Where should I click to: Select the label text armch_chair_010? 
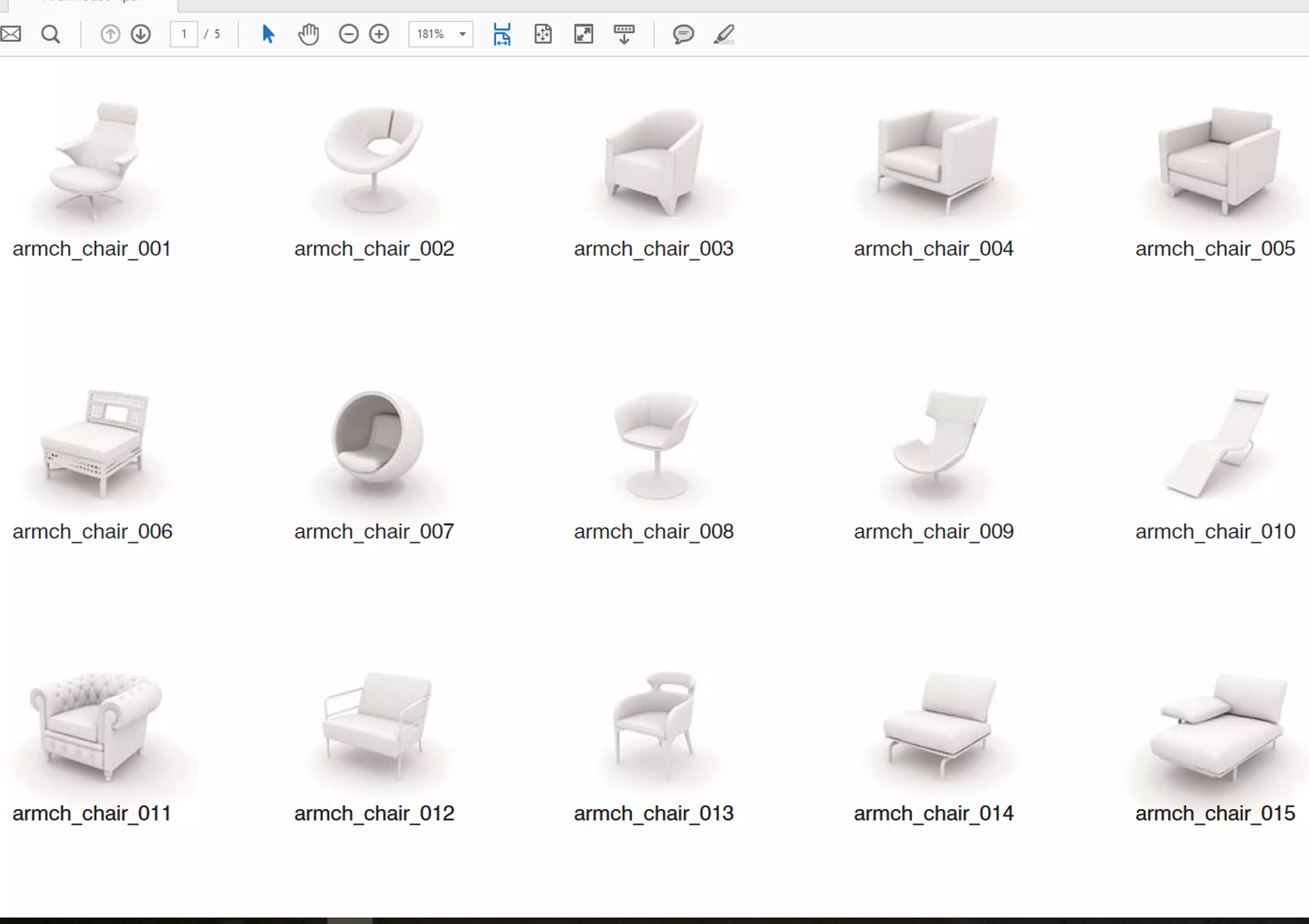1215,532
